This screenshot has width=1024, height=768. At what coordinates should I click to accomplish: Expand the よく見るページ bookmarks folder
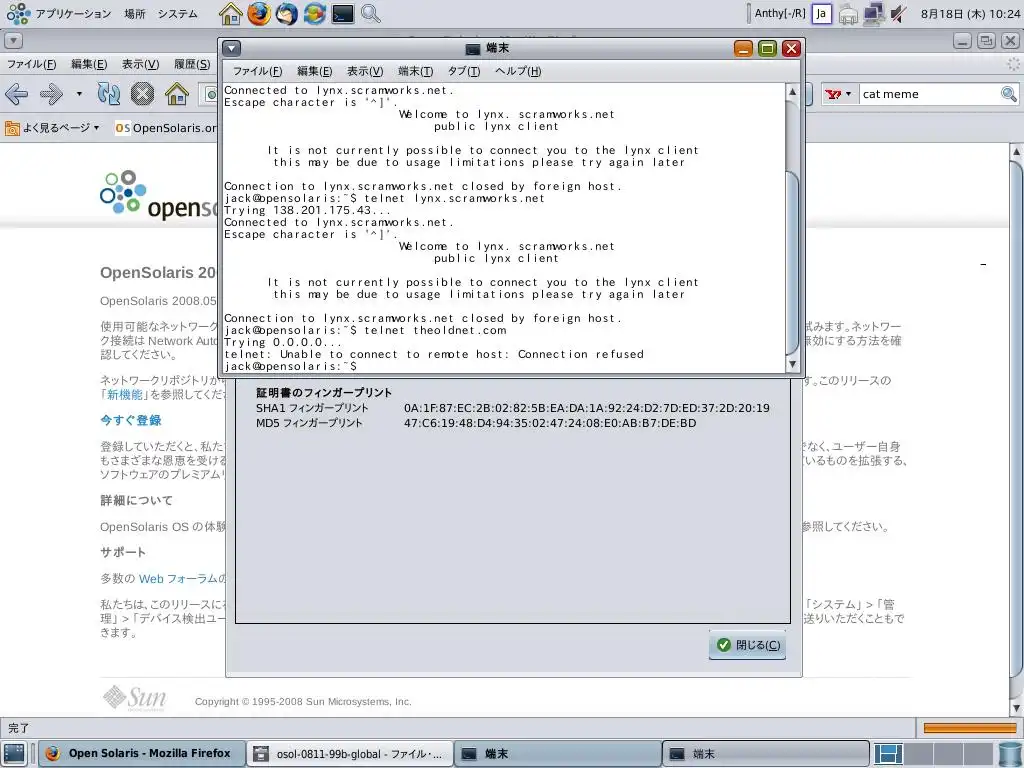point(52,128)
